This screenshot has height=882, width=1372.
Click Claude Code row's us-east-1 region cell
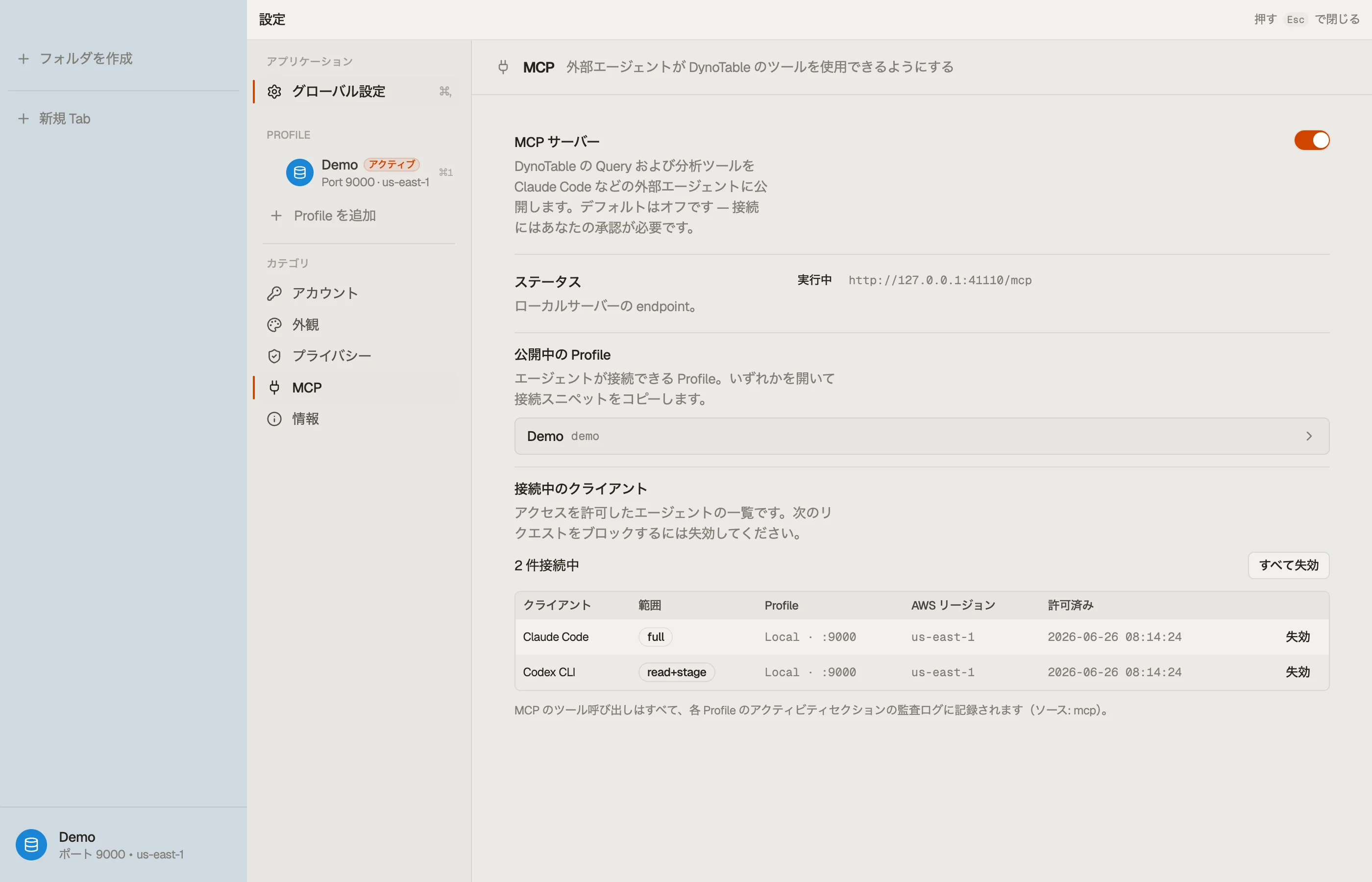click(943, 637)
